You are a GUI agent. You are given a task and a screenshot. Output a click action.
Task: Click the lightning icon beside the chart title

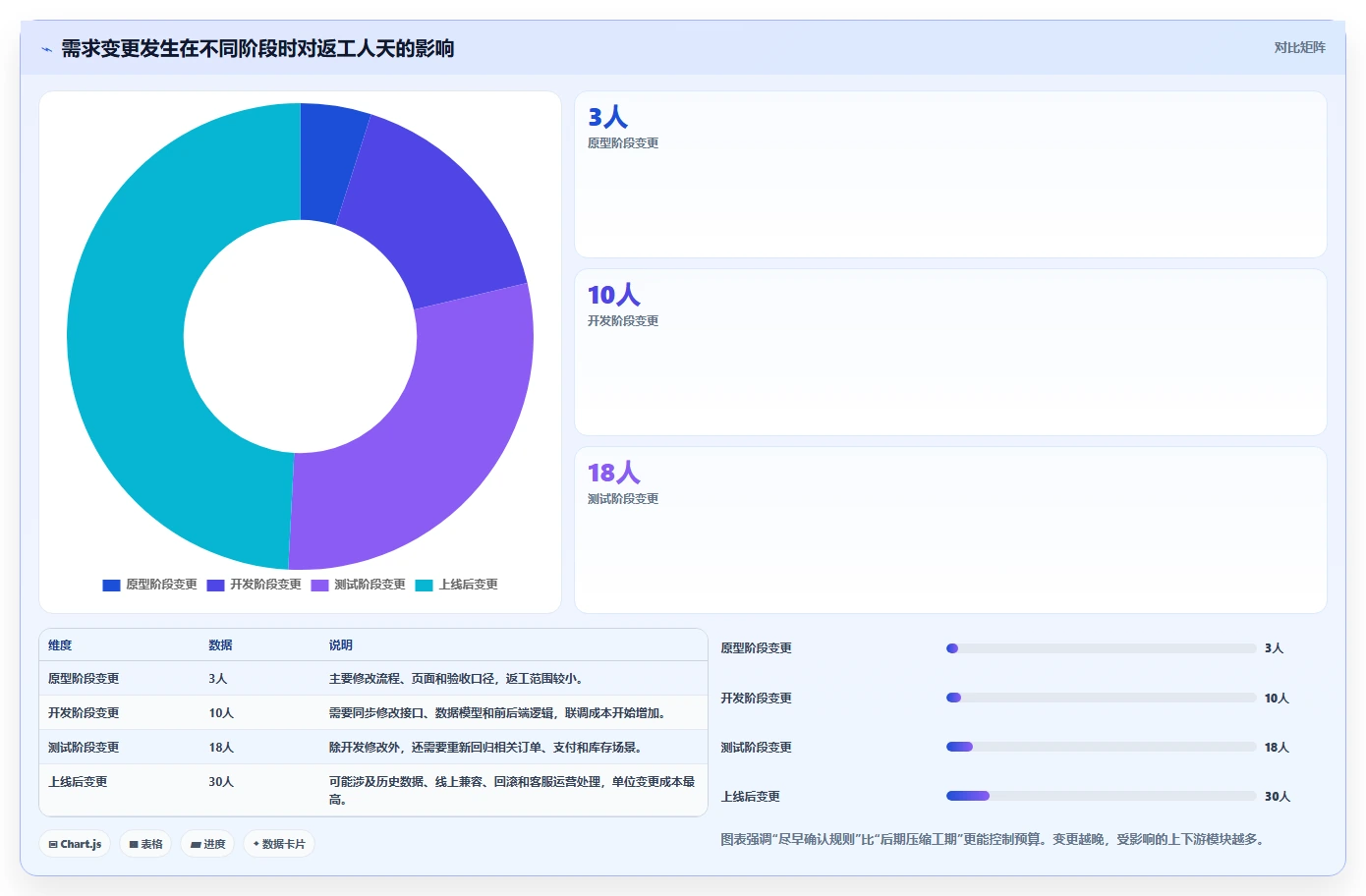[46, 49]
